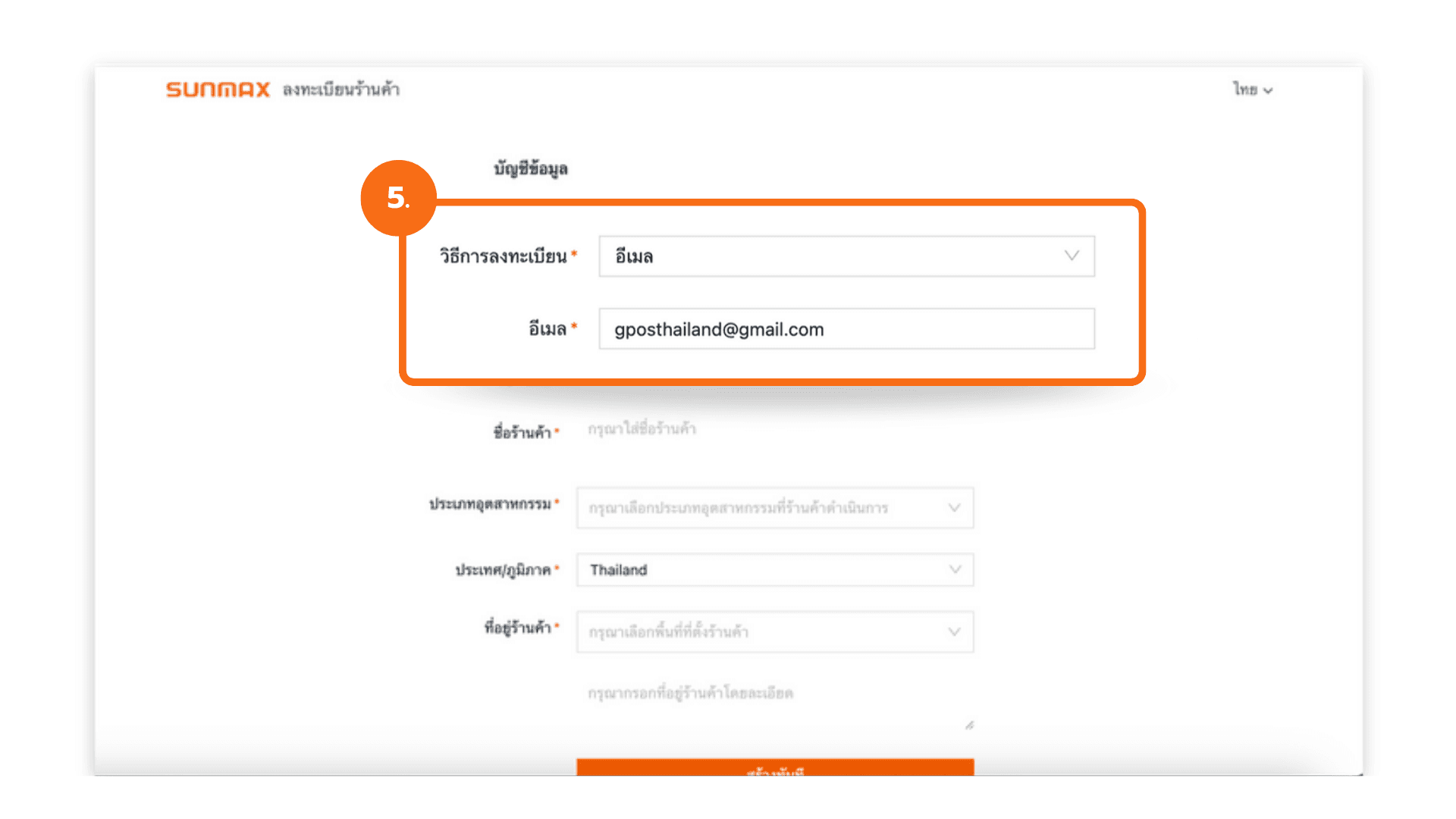Click the บัญชีข้อมูล section heading
This screenshot has width=1456, height=819.
(530, 168)
